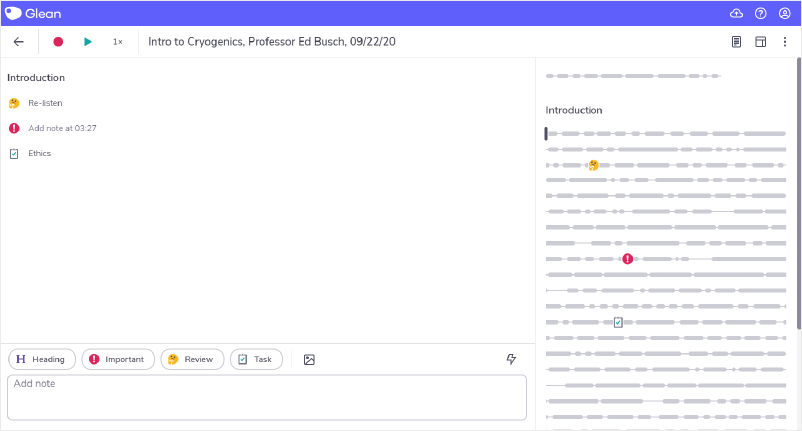Click the 'Add note at 03:27' entry

62,128
